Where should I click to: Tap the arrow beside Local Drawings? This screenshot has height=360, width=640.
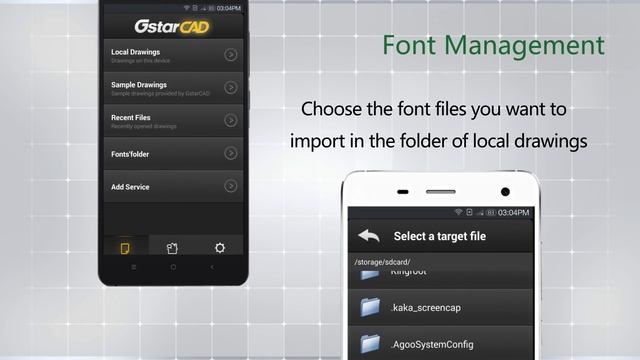[x=231, y=55]
